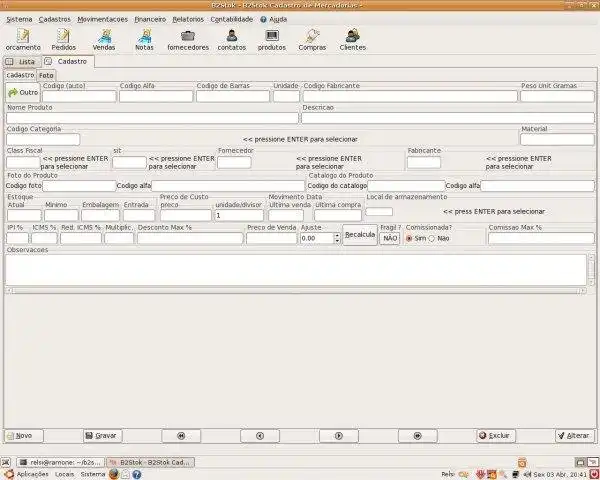Click the Novo button
The height and width of the screenshot is (480, 600).
tap(23, 436)
